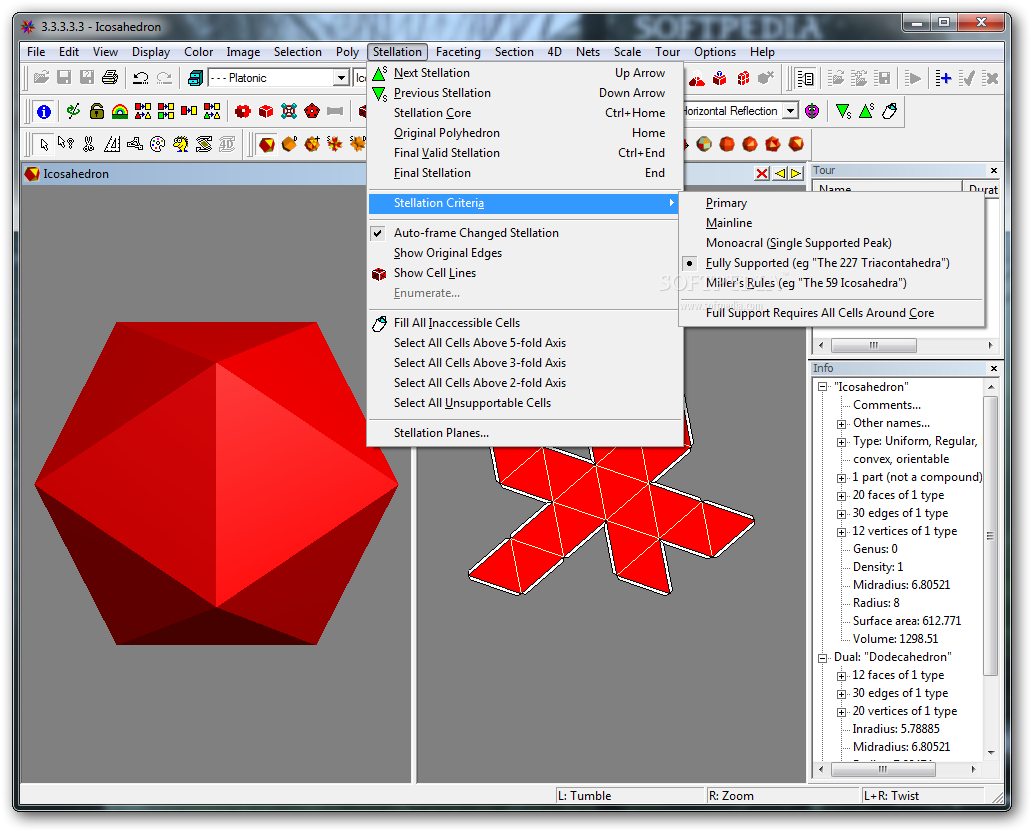Click the magenta face symmetry icon

pyautogui.click(x=812, y=111)
